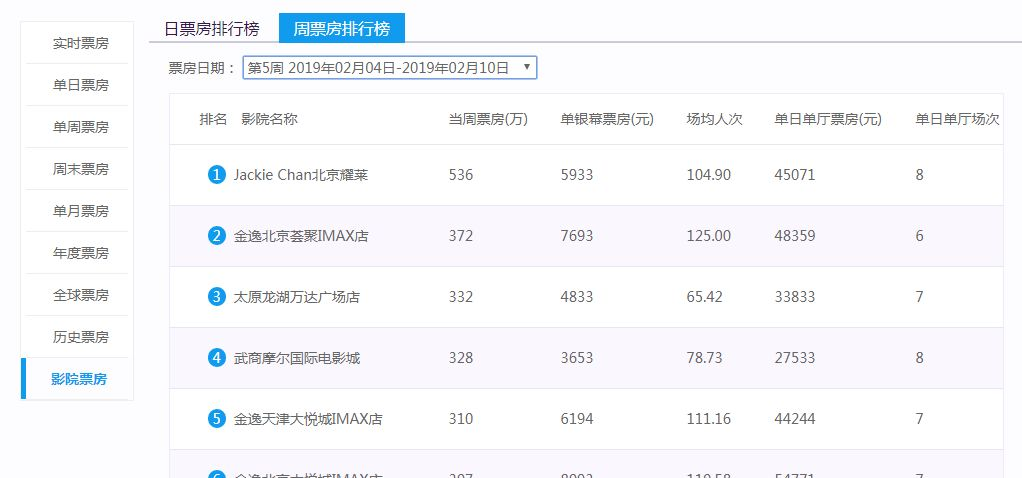Viewport: 1022px width, 478px height.
Task: Go to 单日票房 sidebar item
Action: pos(80,85)
